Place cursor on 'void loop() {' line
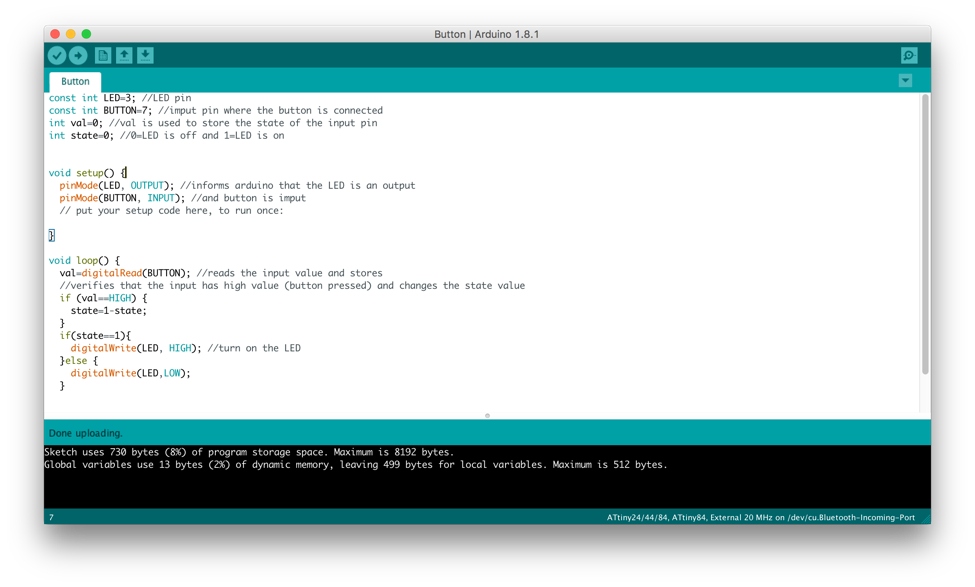 point(85,261)
